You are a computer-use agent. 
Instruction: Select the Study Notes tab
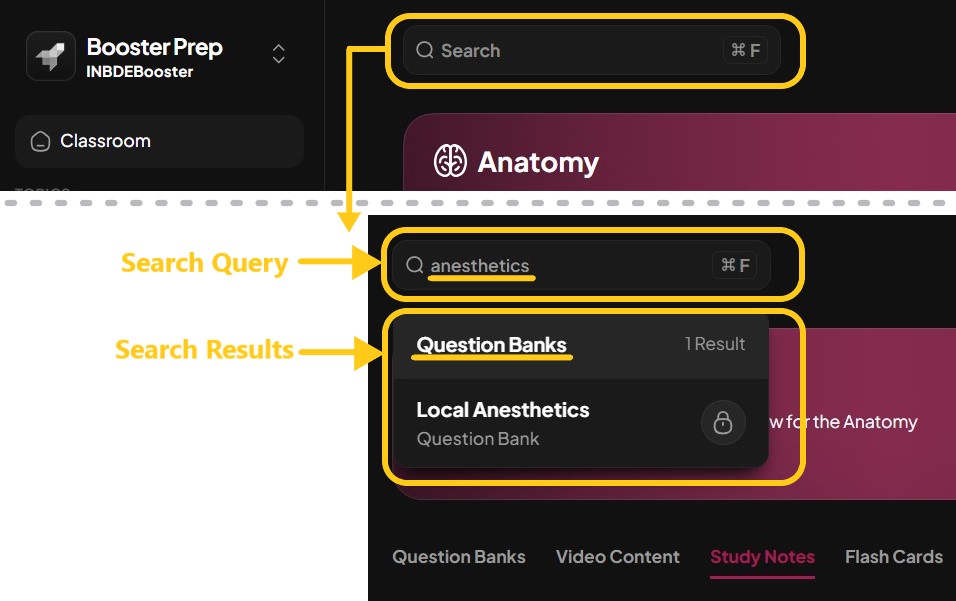[x=762, y=557]
